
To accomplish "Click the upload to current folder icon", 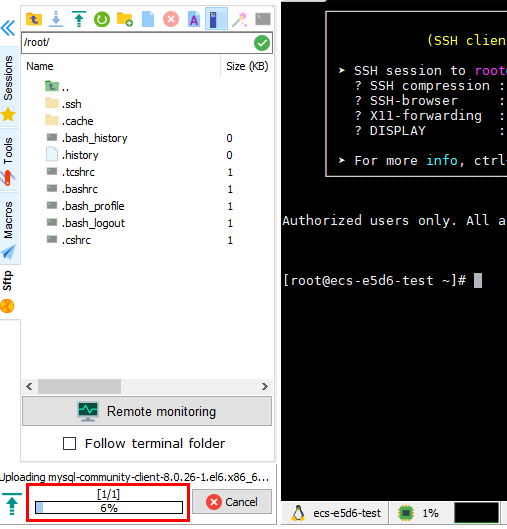I will tap(79, 19).
